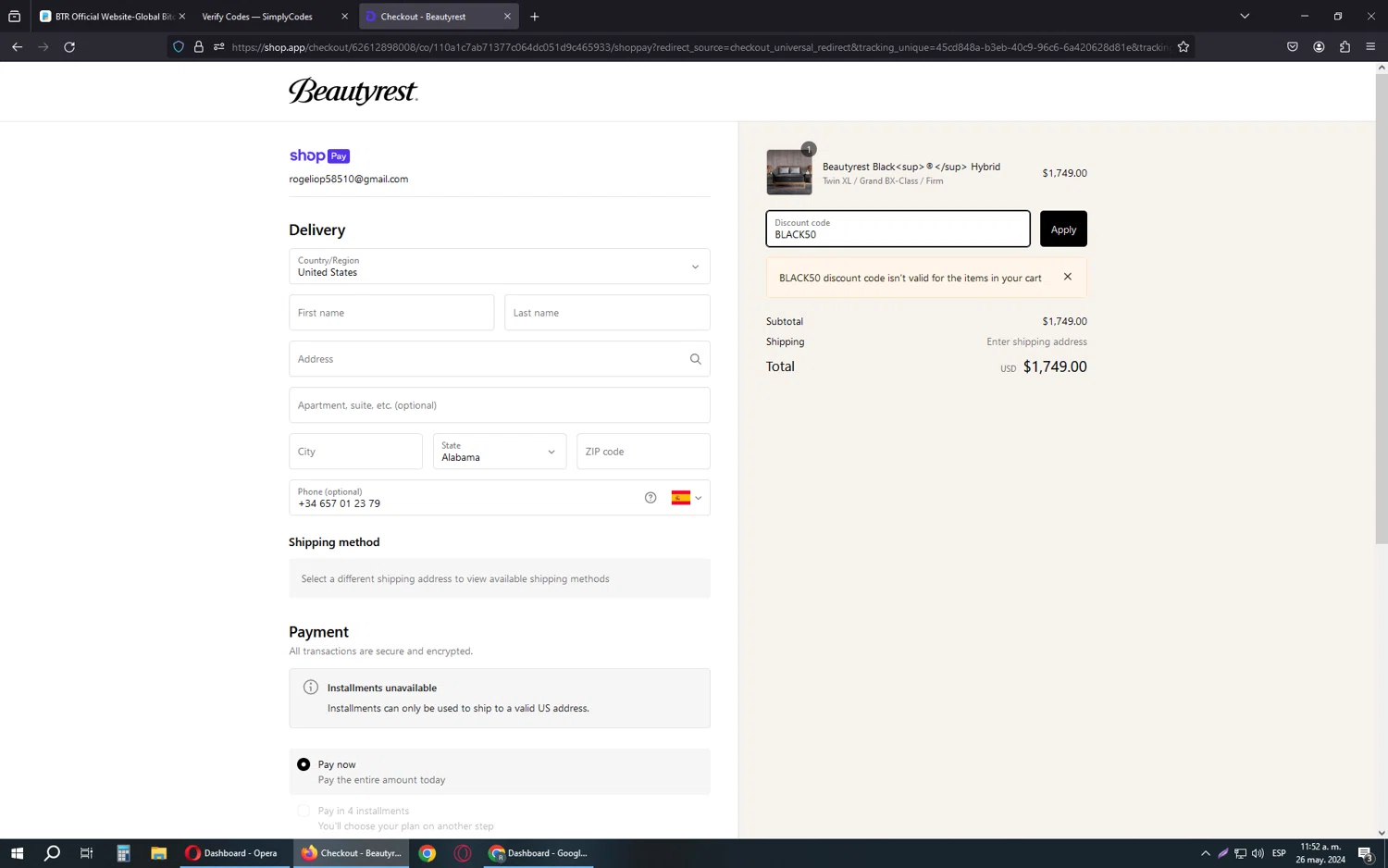Open the State dropdown showing Alabama

(x=500, y=452)
